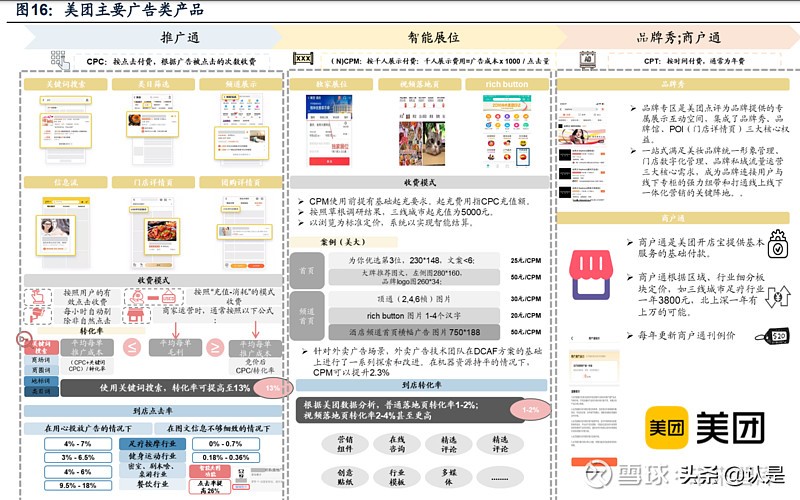Click the 到店转化率 blue bar
The width and height of the screenshot is (800, 500).
(x=421, y=385)
